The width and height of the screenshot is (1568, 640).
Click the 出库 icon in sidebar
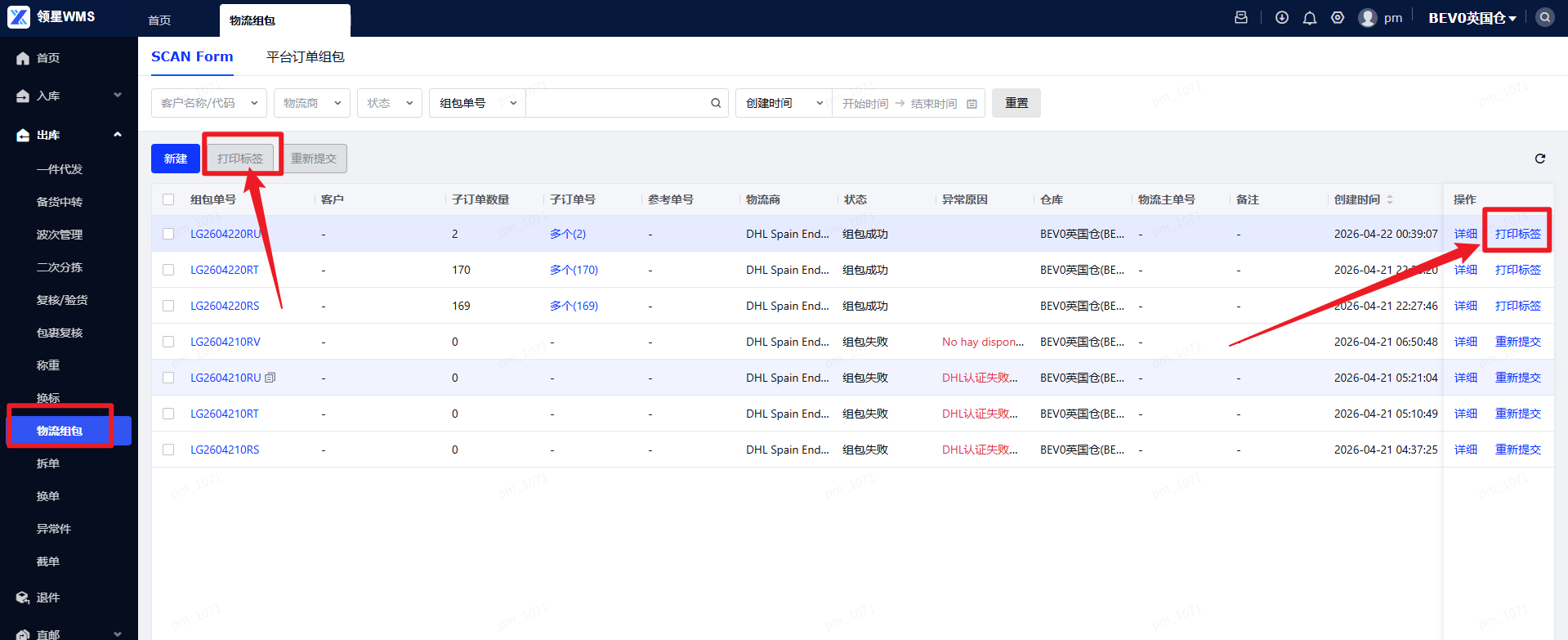click(x=23, y=135)
